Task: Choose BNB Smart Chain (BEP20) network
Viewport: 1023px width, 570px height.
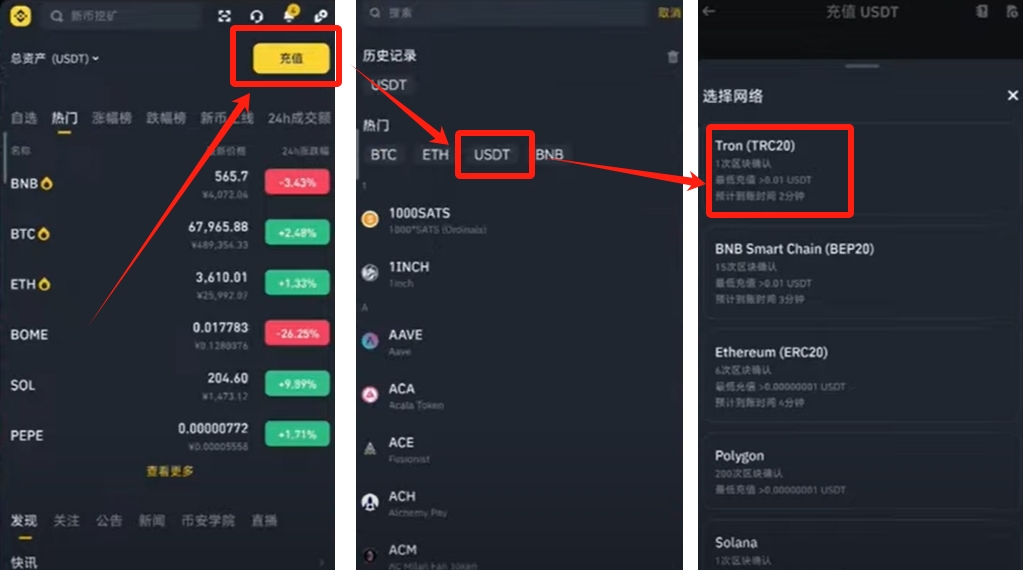Action: 861,273
